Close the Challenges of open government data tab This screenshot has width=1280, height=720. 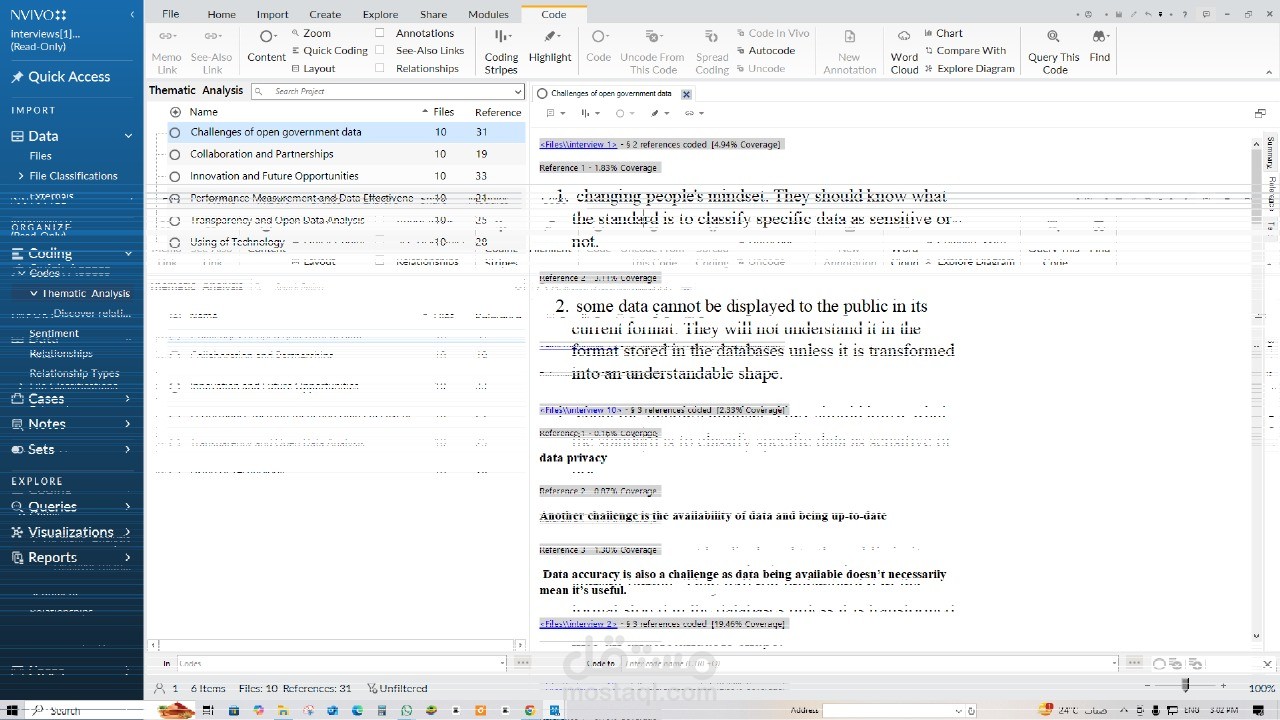pos(686,94)
